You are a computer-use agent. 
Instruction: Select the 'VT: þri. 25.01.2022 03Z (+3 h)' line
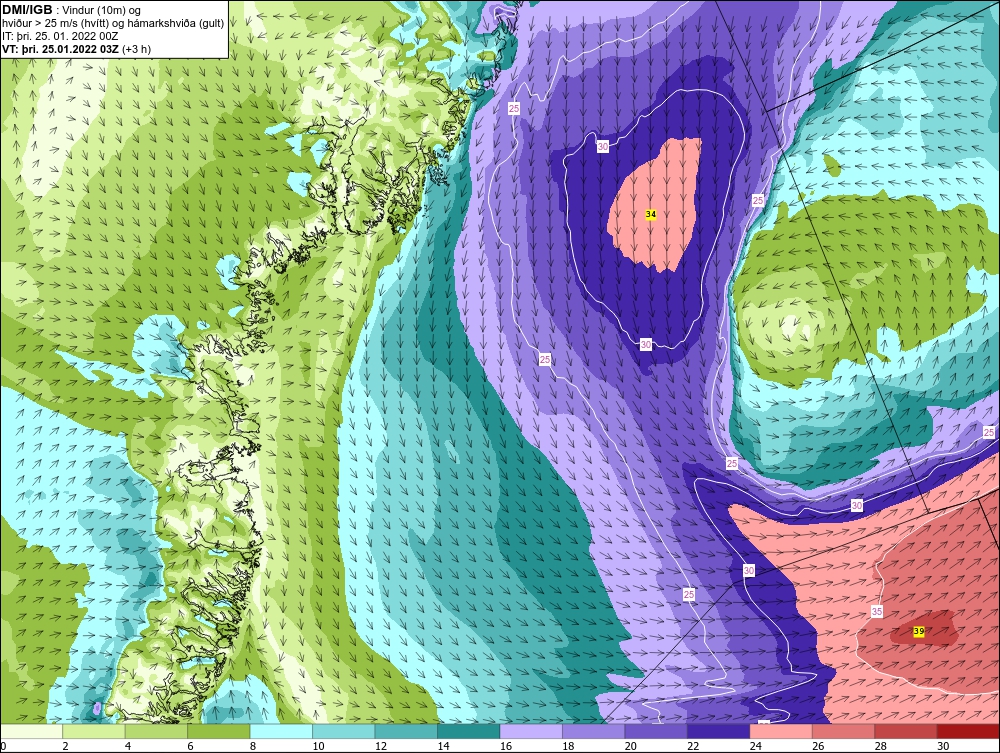point(77,49)
